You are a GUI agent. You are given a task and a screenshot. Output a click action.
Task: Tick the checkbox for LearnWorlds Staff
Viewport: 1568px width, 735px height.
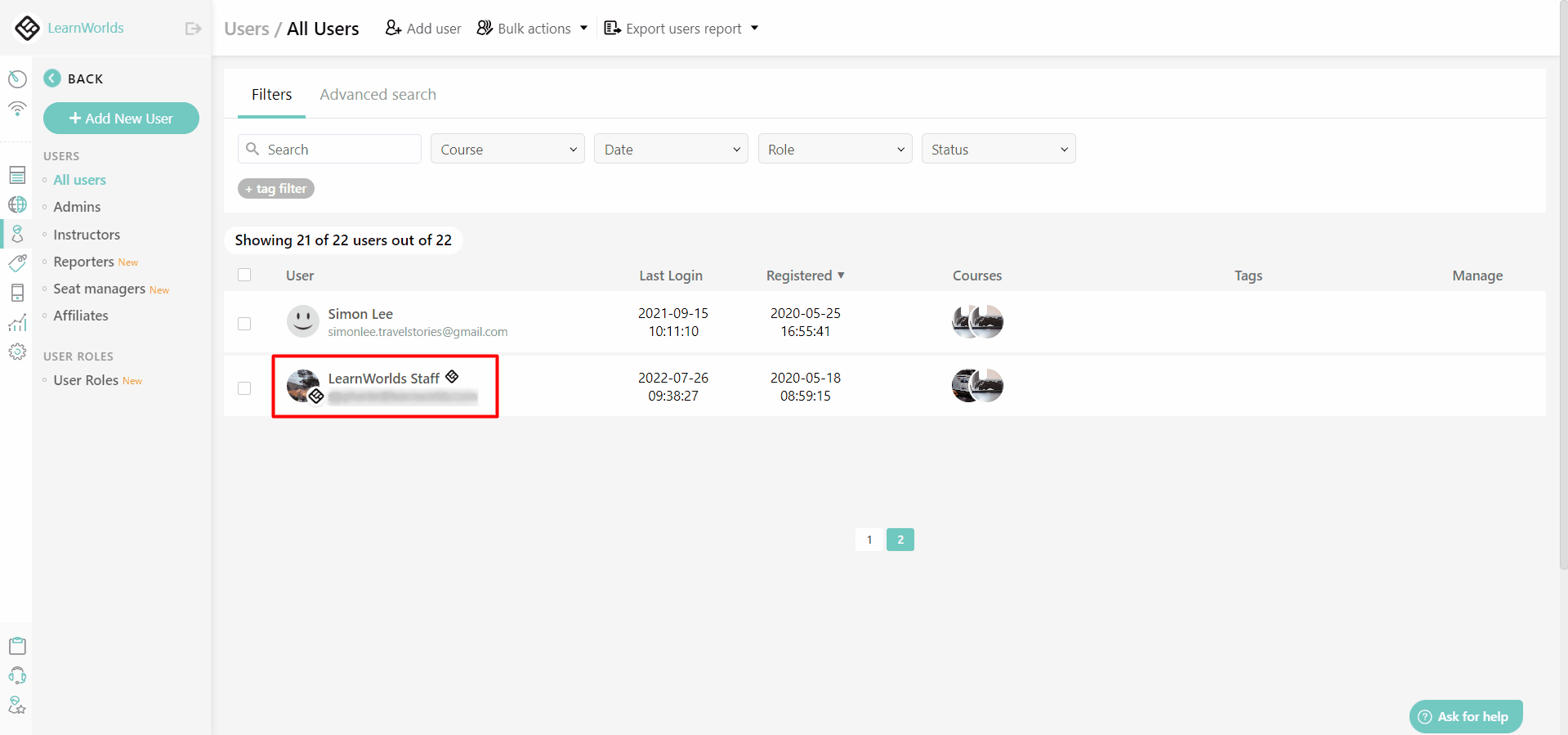pyautogui.click(x=244, y=388)
